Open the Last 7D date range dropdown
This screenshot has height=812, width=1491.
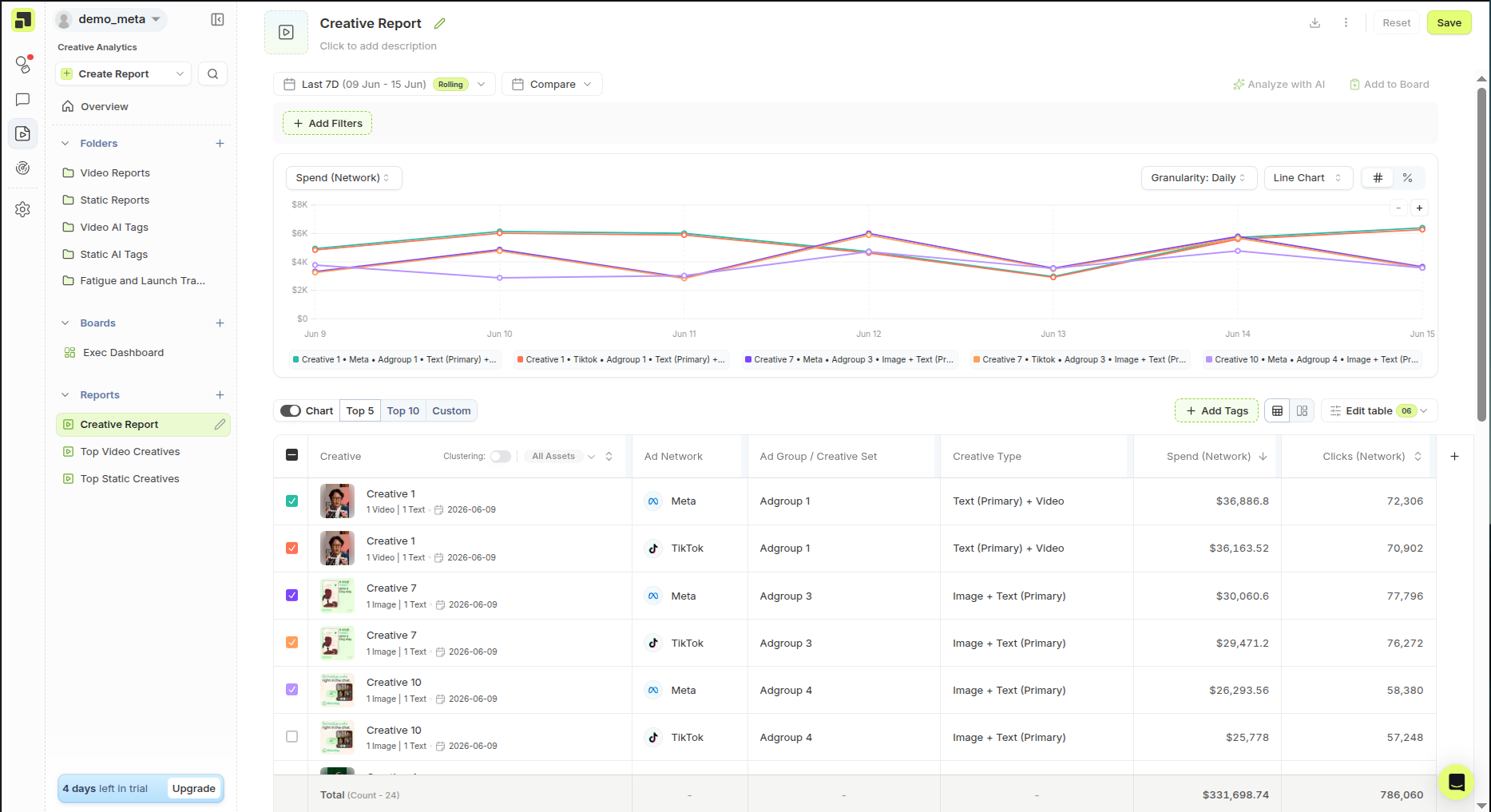point(384,84)
